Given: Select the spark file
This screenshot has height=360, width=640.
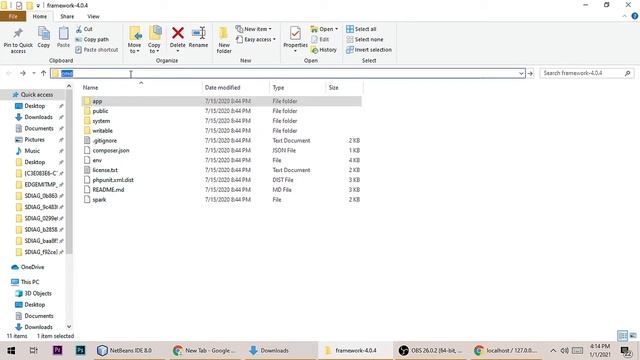Looking at the screenshot, I should (221, 199).
